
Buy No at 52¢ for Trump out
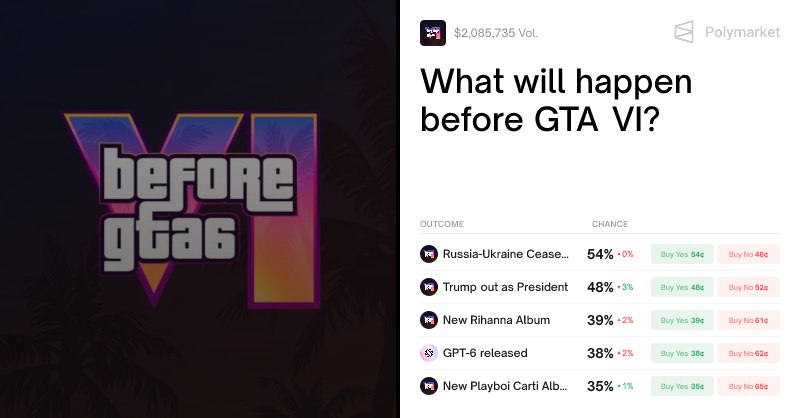[x=748, y=287]
